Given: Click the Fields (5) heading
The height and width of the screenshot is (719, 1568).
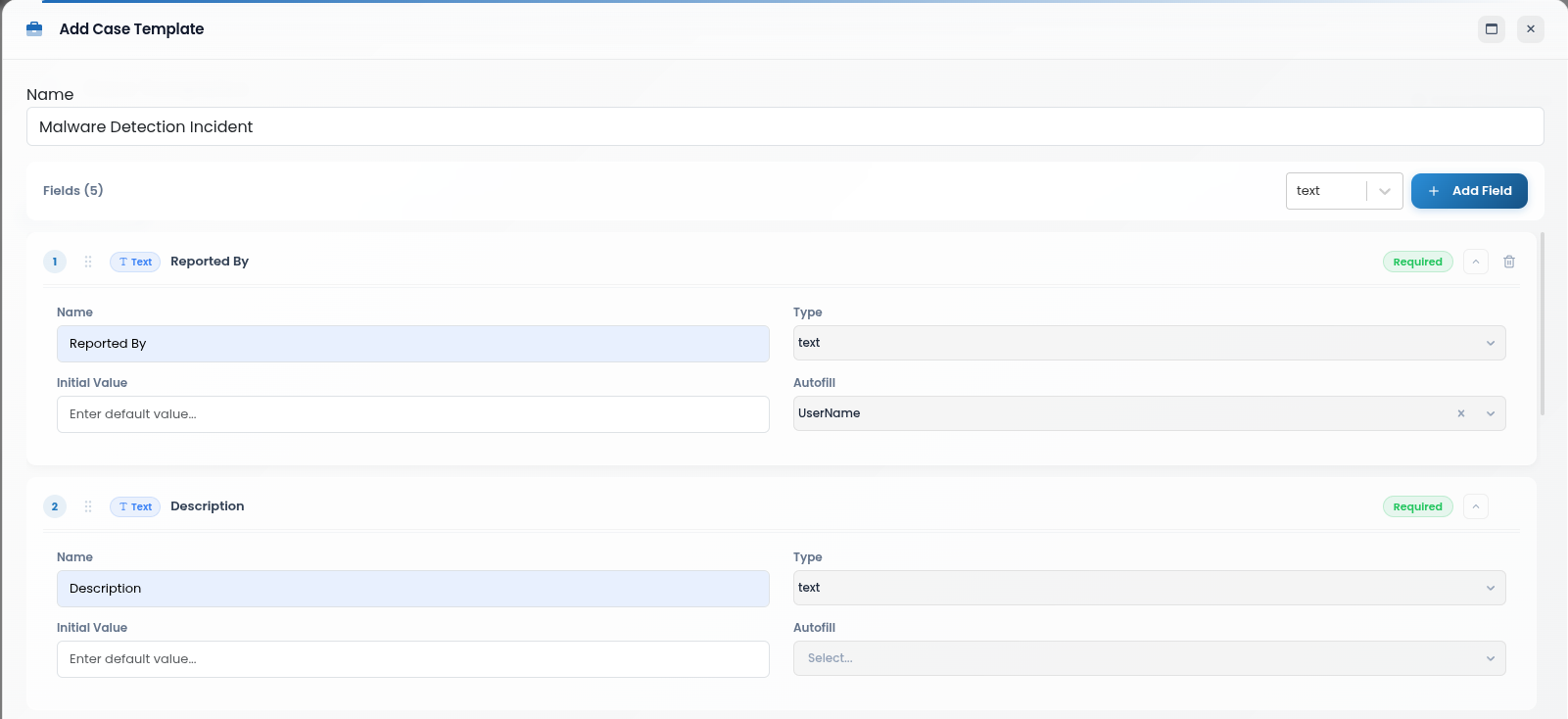Looking at the screenshot, I should pos(73,190).
